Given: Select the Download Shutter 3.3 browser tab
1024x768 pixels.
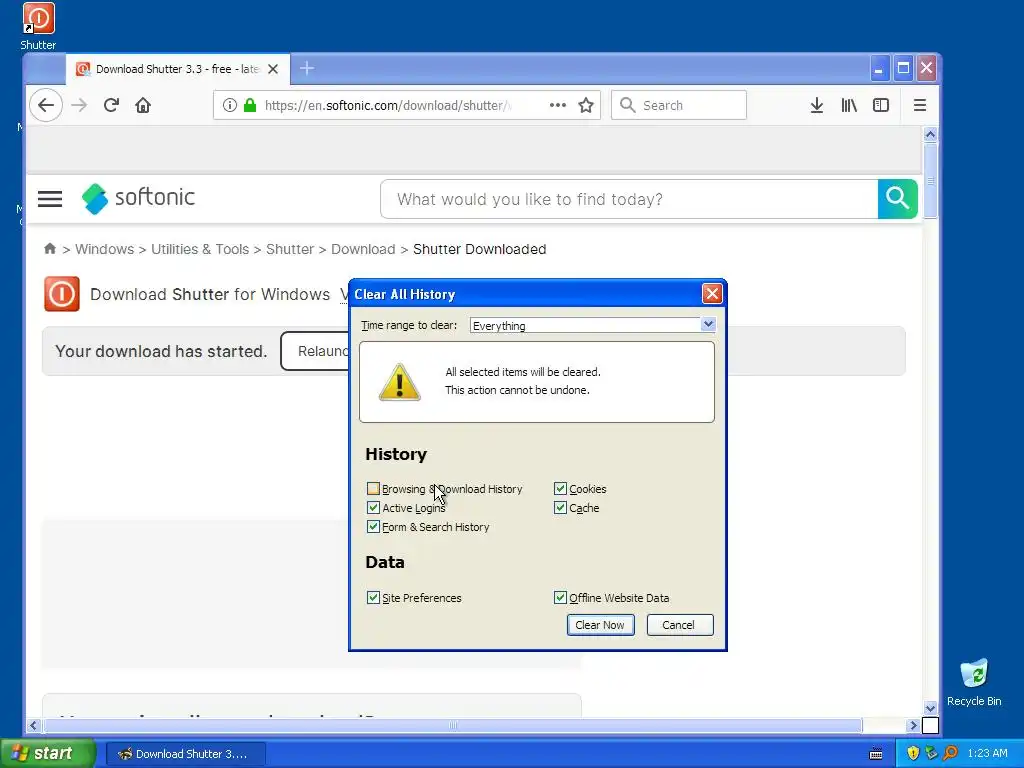Looking at the screenshot, I should pos(178,69).
